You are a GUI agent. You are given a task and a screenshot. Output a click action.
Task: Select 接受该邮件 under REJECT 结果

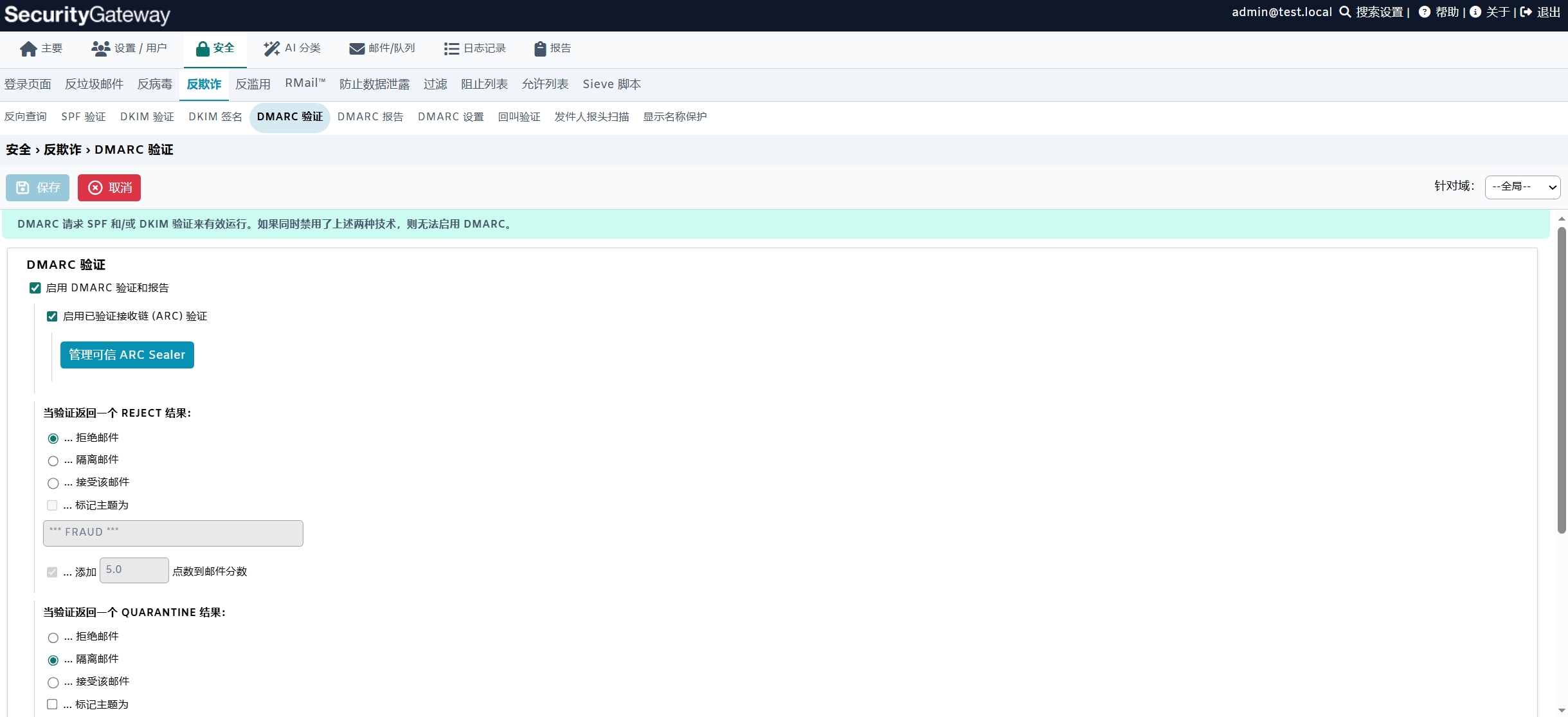point(53,484)
